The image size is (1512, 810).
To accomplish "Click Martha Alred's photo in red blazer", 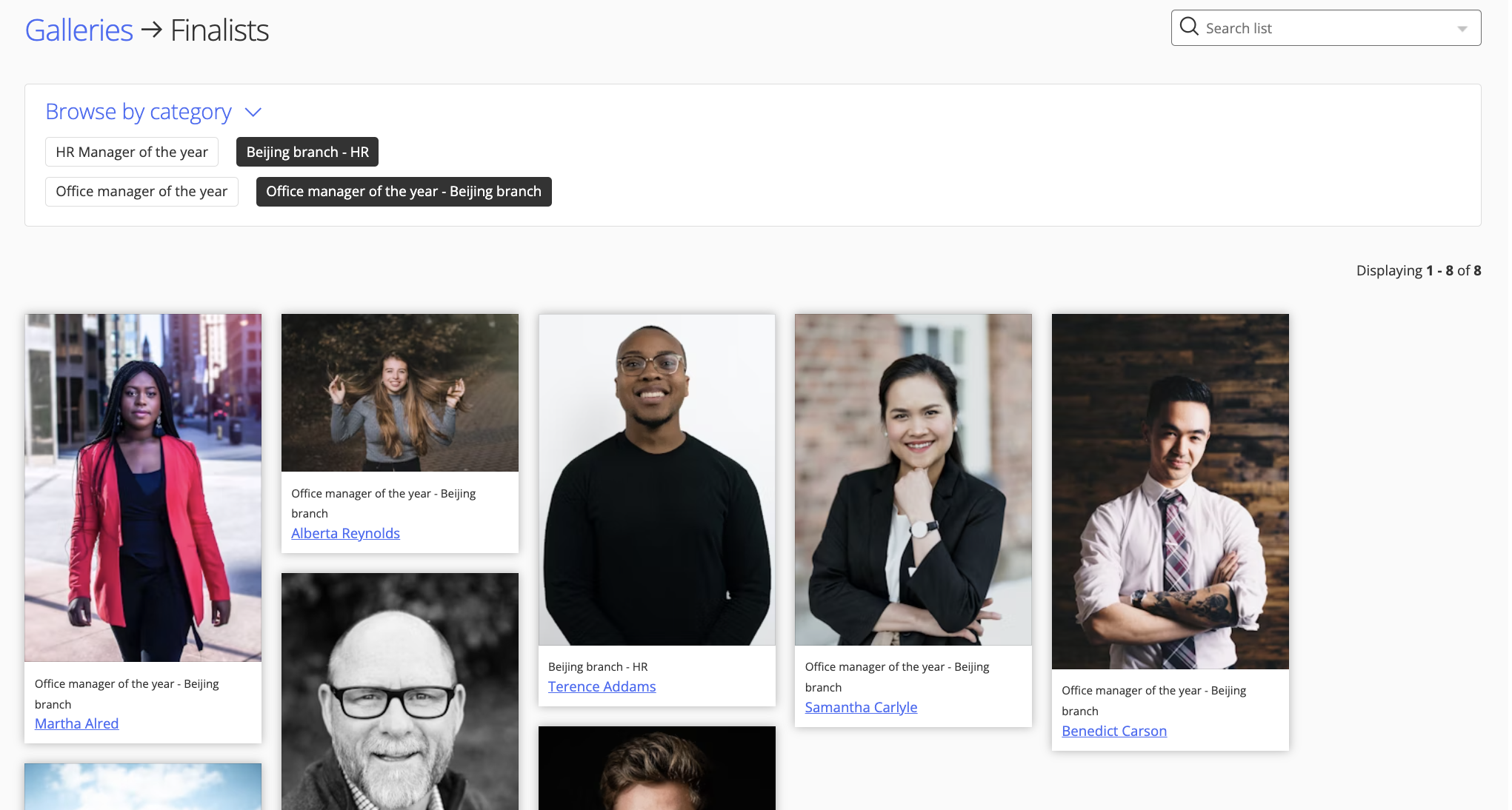I will [143, 487].
